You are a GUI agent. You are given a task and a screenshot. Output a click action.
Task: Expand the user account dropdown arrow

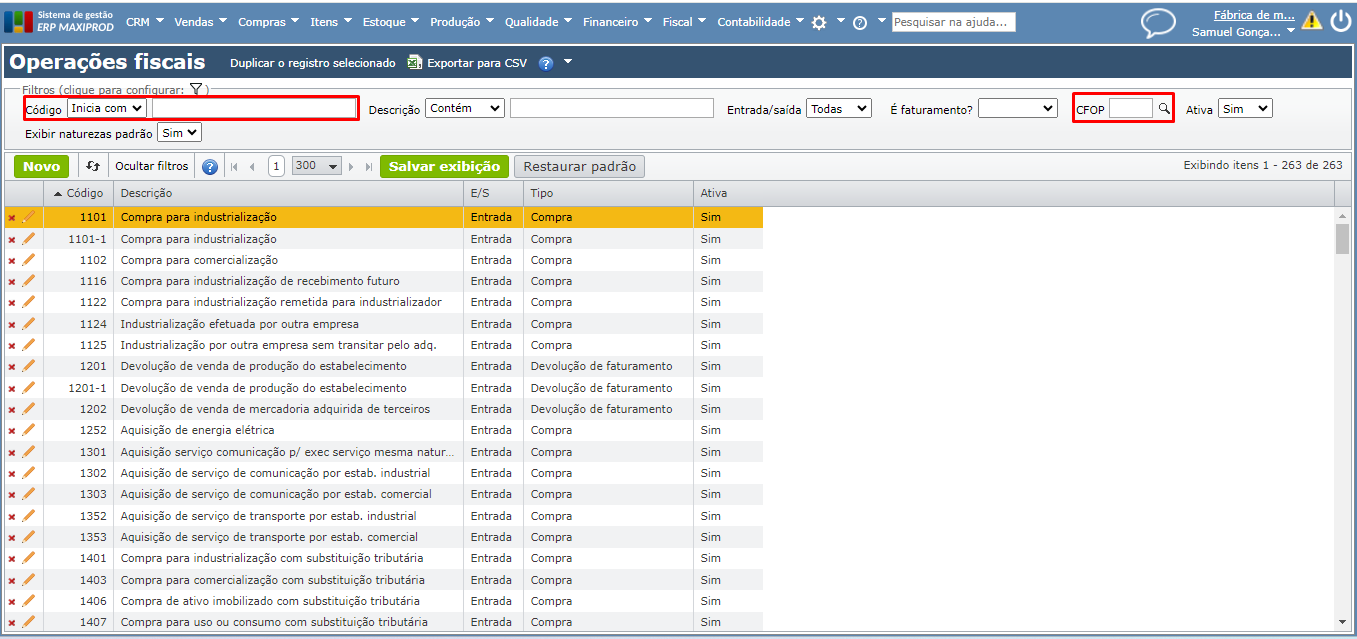1291,32
